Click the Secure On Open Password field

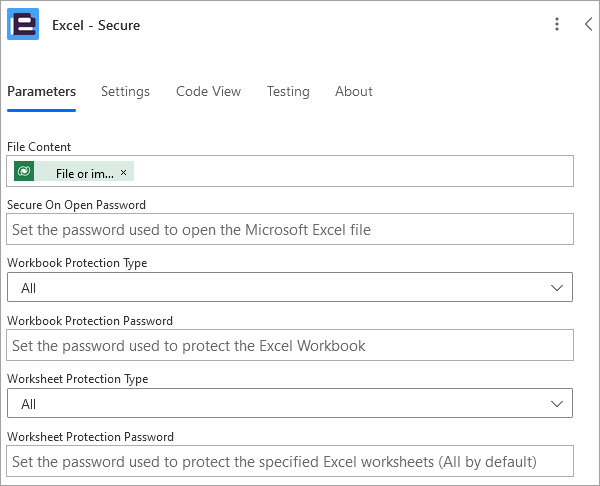point(290,229)
